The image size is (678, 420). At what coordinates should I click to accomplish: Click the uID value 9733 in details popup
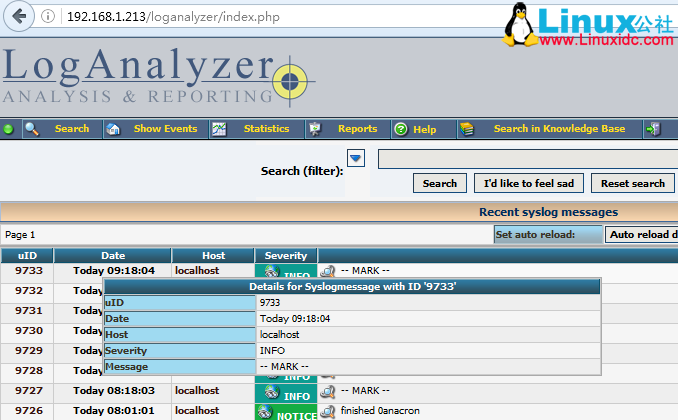270,302
